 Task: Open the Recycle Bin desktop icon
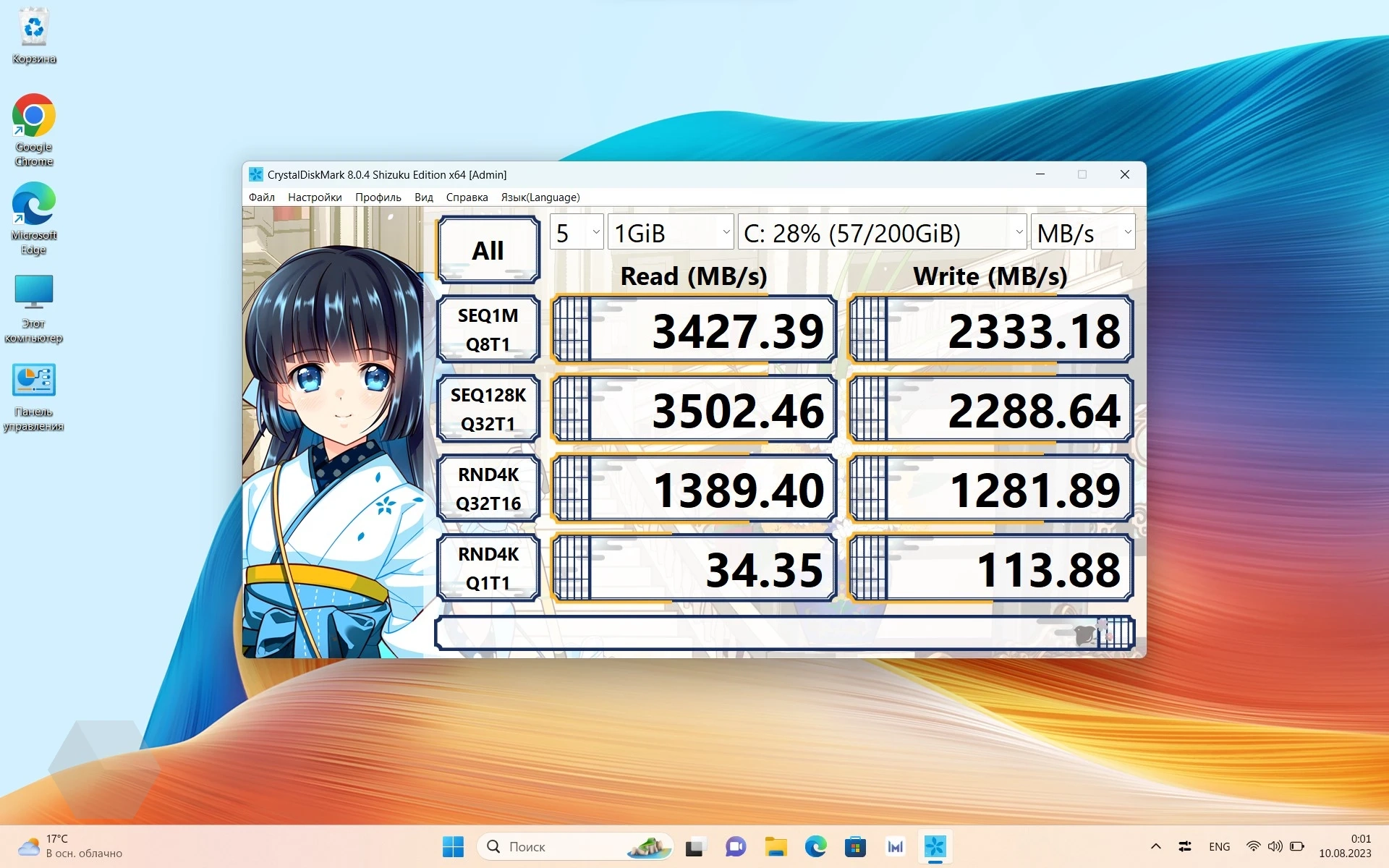(34, 36)
